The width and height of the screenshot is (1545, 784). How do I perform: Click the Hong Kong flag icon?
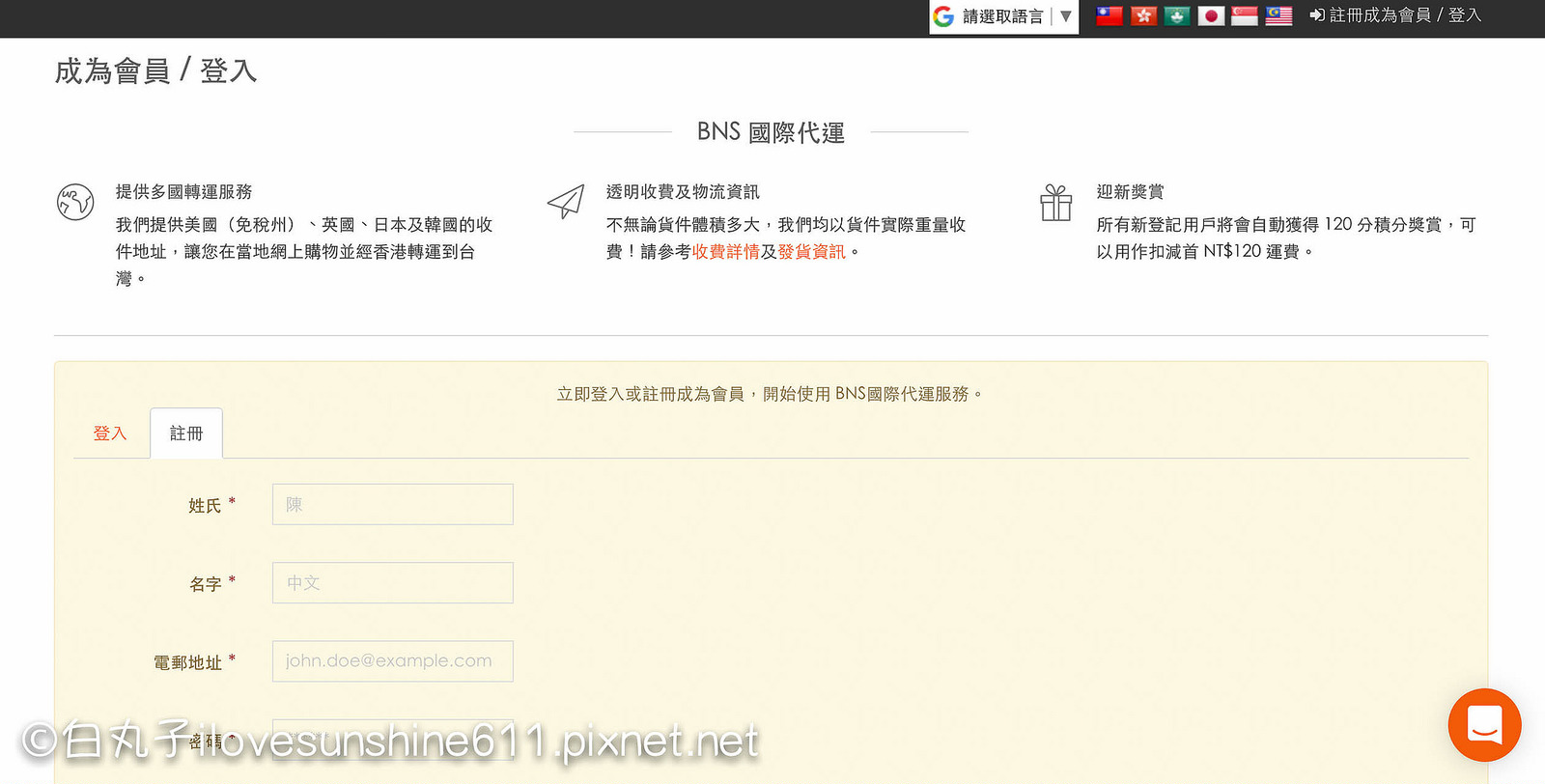[x=1143, y=15]
